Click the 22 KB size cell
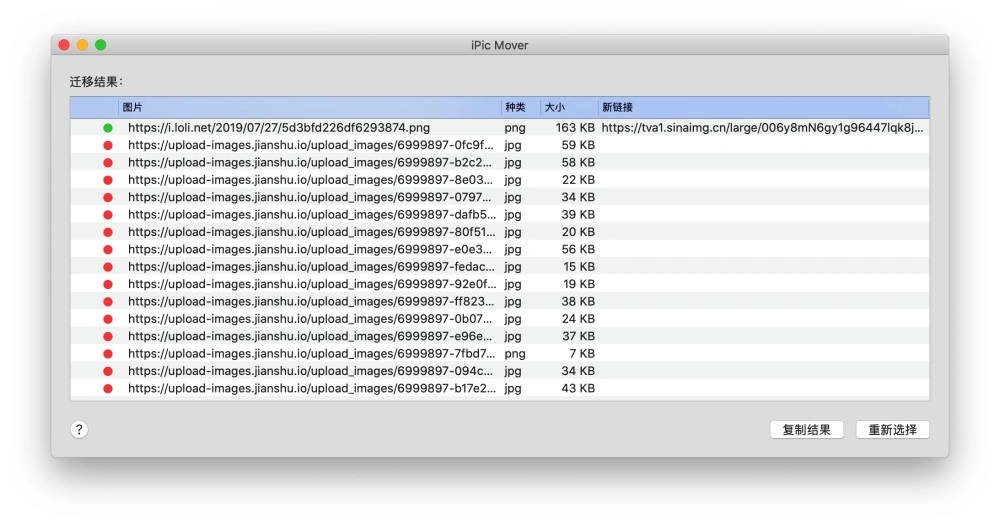The width and height of the screenshot is (1000, 525). (578, 180)
